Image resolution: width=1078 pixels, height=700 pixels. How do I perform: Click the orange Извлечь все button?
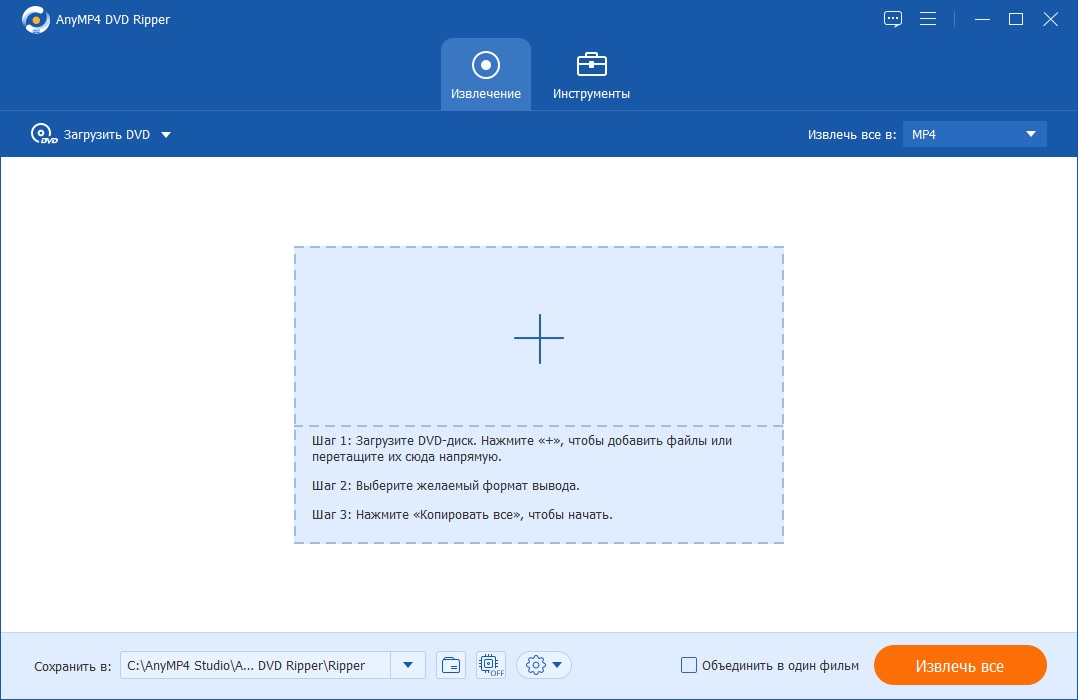(959, 664)
